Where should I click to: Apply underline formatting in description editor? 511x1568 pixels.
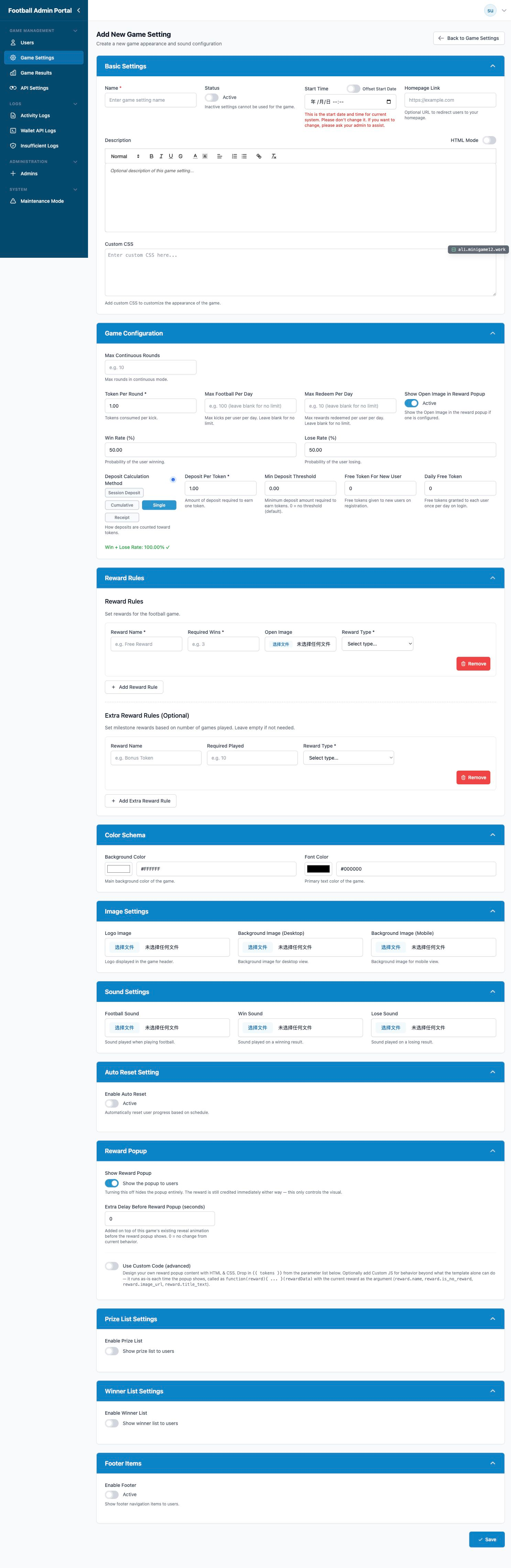click(171, 156)
